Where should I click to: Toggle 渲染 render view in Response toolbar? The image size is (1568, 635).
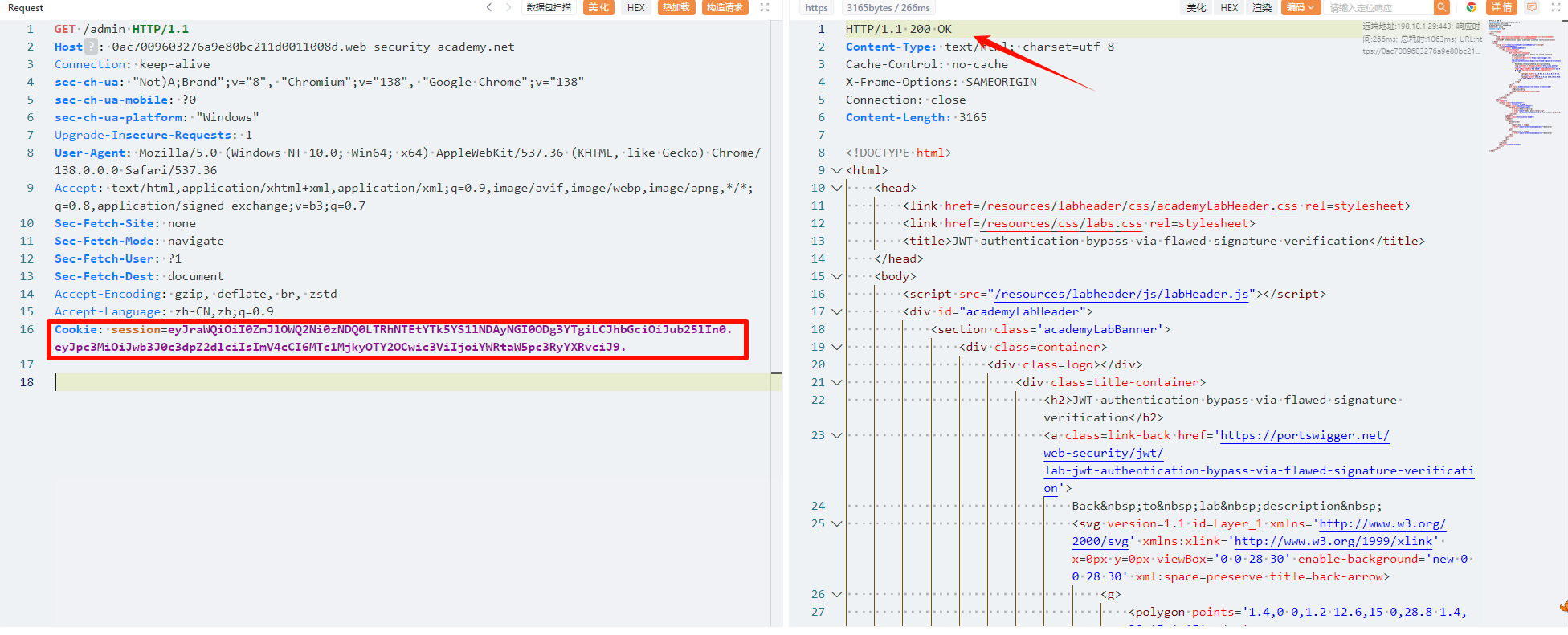[1262, 7]
